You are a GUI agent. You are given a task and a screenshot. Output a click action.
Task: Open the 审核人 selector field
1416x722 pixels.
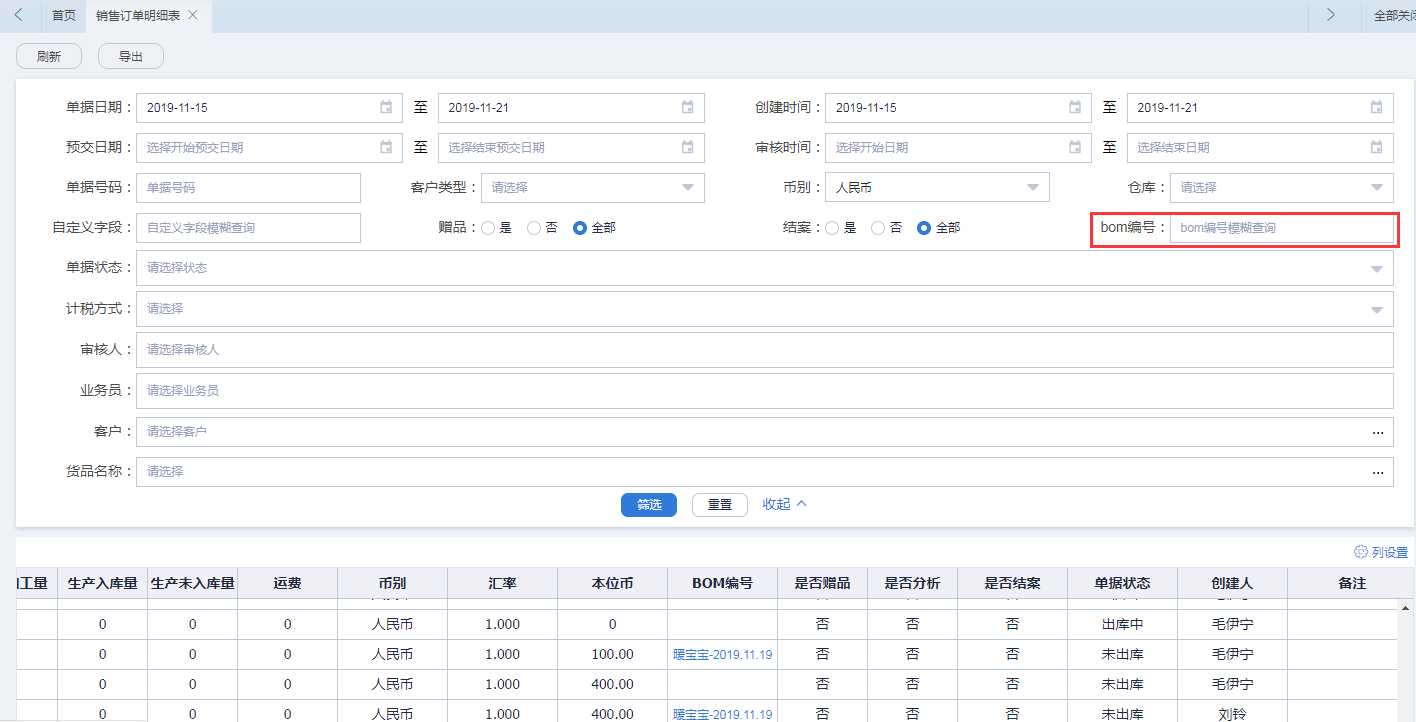tap(765, 350)
